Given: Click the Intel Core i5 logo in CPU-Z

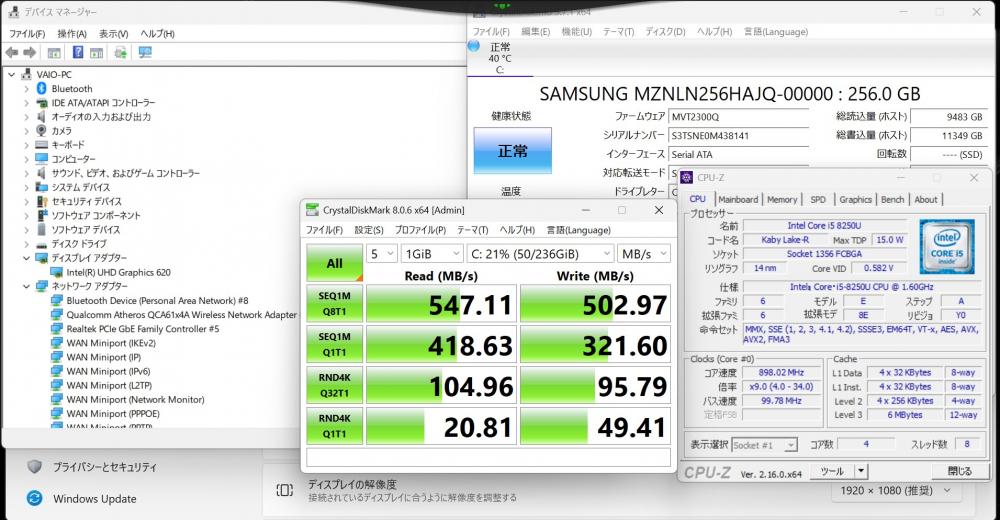Looking at the screenshot, I should pos(946,246).
